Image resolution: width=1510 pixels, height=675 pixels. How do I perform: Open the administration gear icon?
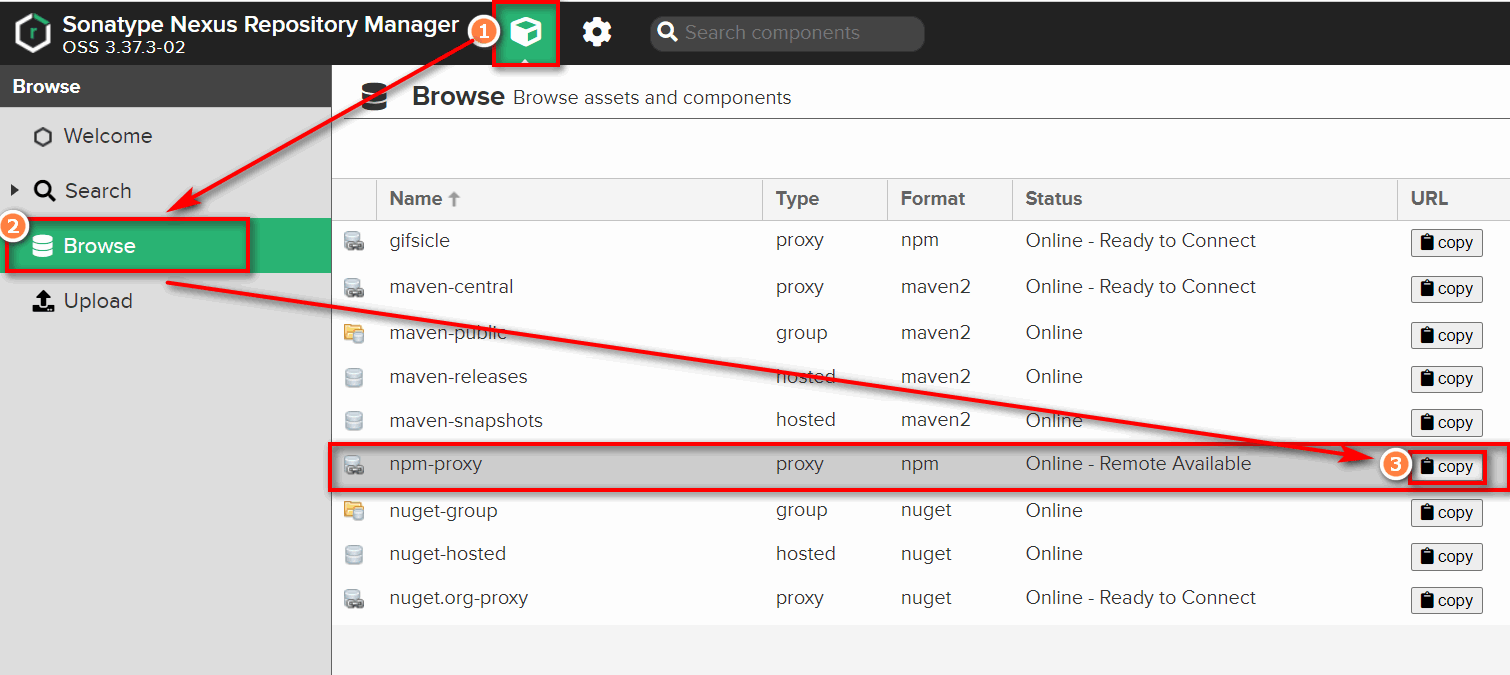tap(597, 33)
